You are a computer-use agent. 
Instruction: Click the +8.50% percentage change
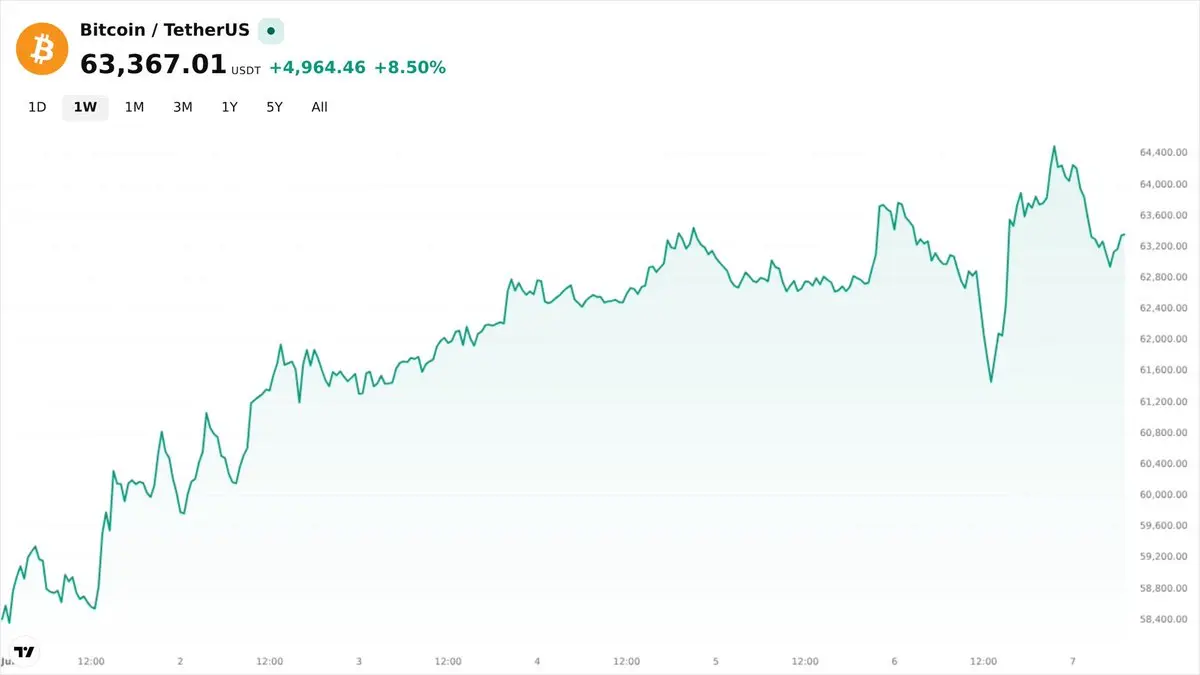click(x=410, y=68)
